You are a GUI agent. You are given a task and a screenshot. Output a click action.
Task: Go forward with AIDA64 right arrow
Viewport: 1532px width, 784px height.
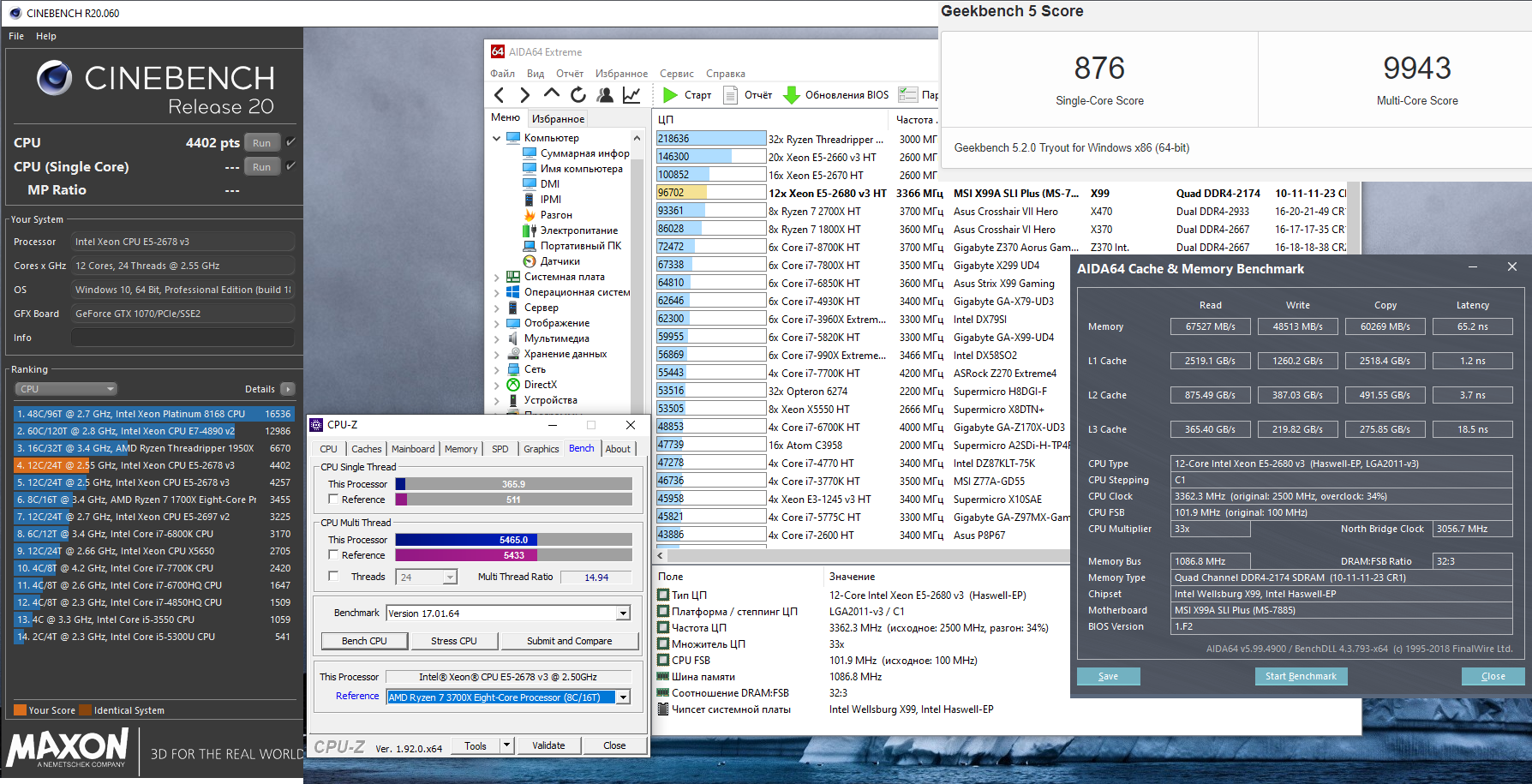525,95
